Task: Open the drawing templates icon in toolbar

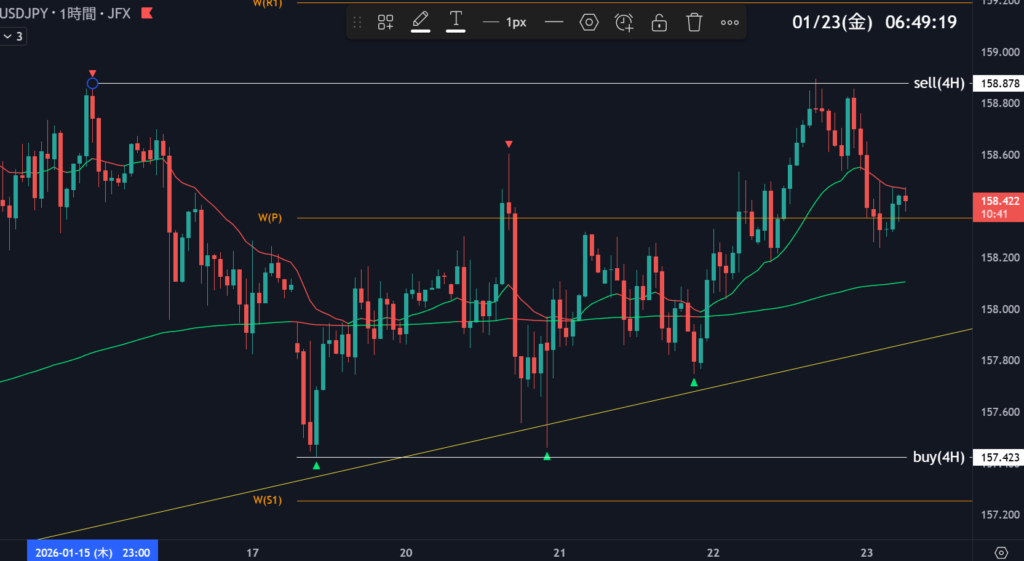Action: pos(385,22)
